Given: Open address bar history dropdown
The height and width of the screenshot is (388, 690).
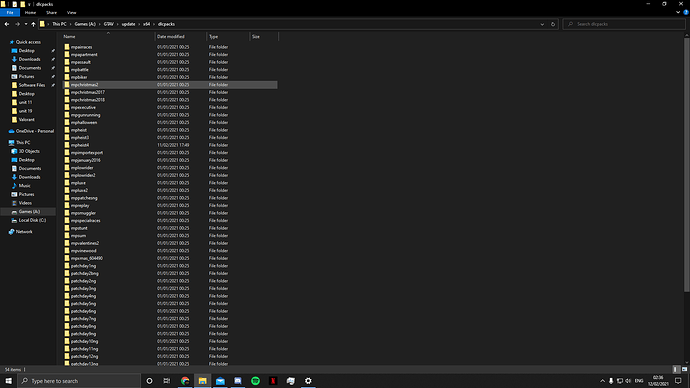Looking at the screenshot, I should 542,24.
